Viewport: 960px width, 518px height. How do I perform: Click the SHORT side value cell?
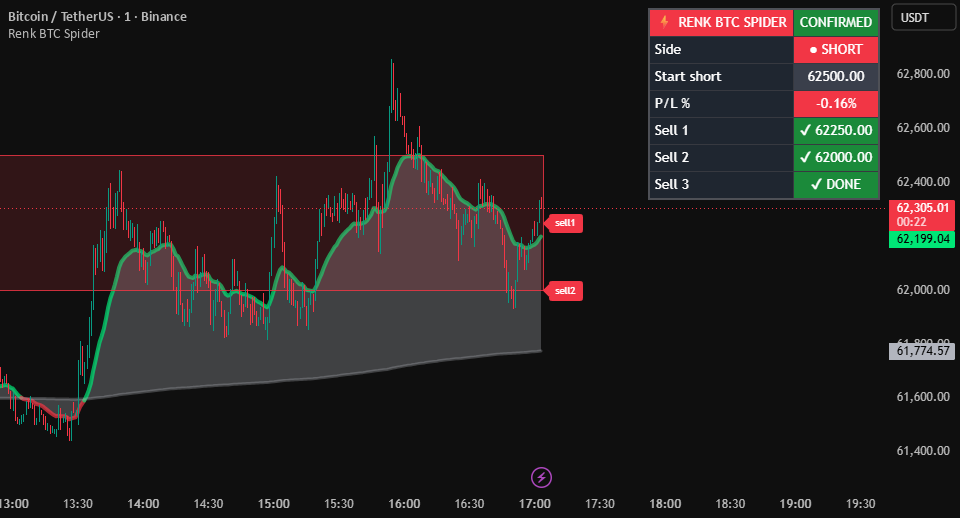coord(836,50)
